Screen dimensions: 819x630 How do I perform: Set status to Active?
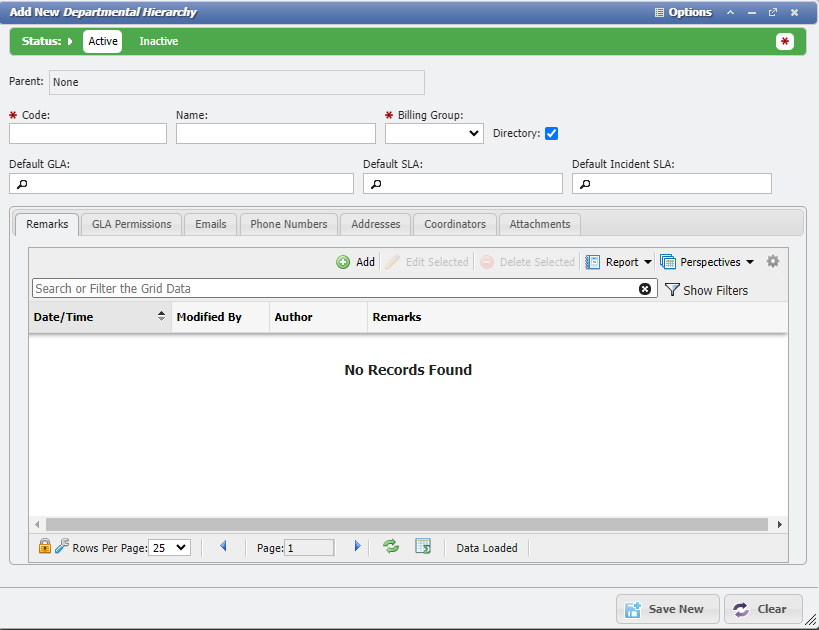point(102,41)
